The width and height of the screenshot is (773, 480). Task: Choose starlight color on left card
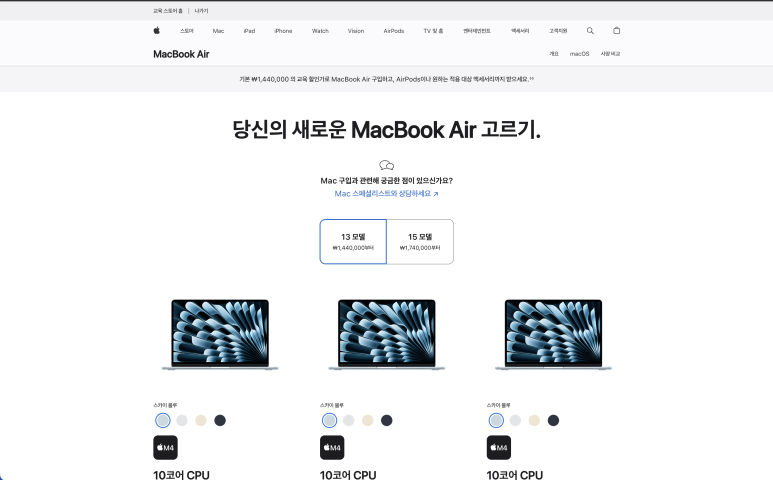[201, 420]
